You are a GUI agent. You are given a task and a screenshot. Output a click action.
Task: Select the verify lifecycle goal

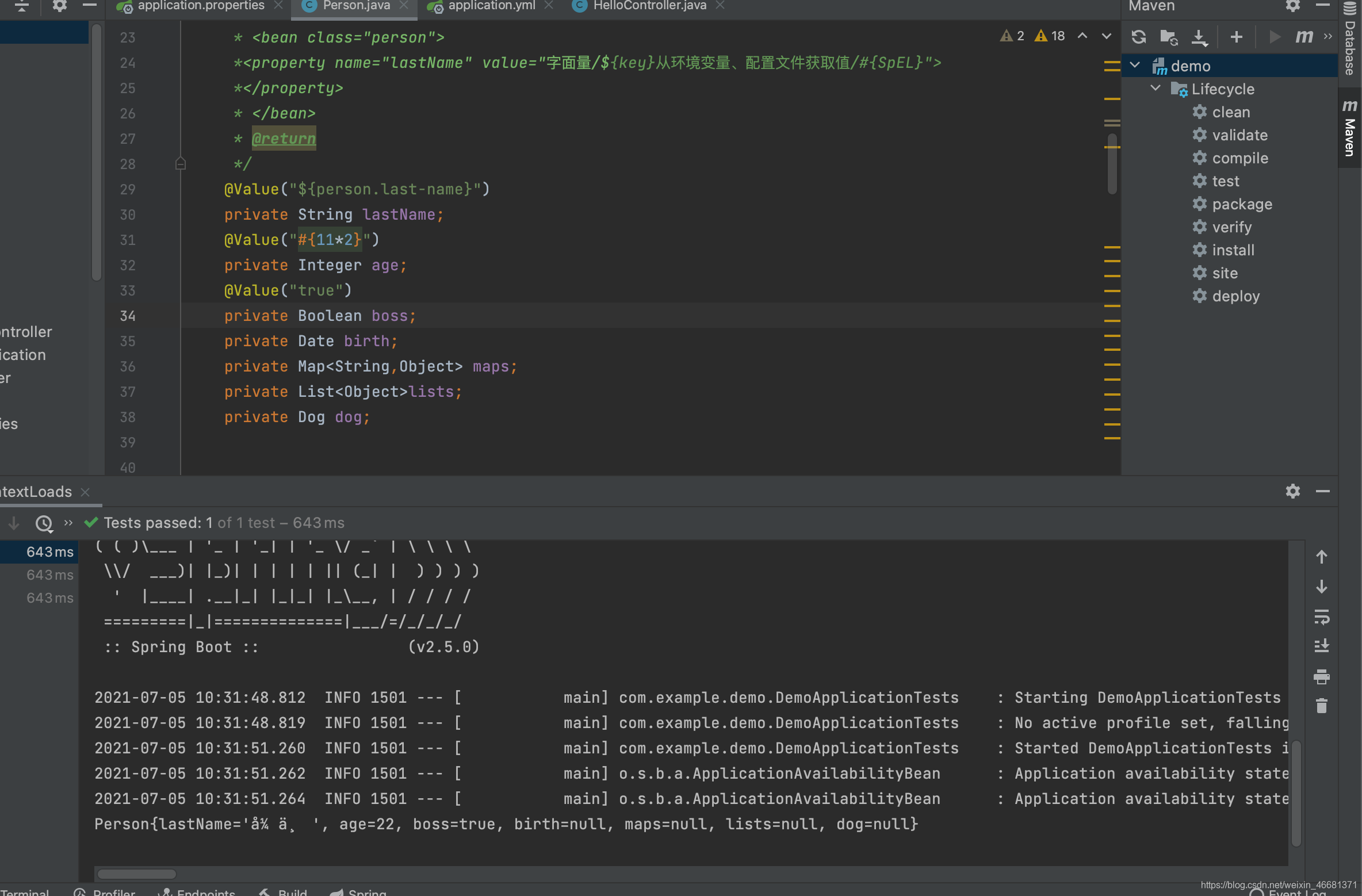click(x=1222, y=227)
